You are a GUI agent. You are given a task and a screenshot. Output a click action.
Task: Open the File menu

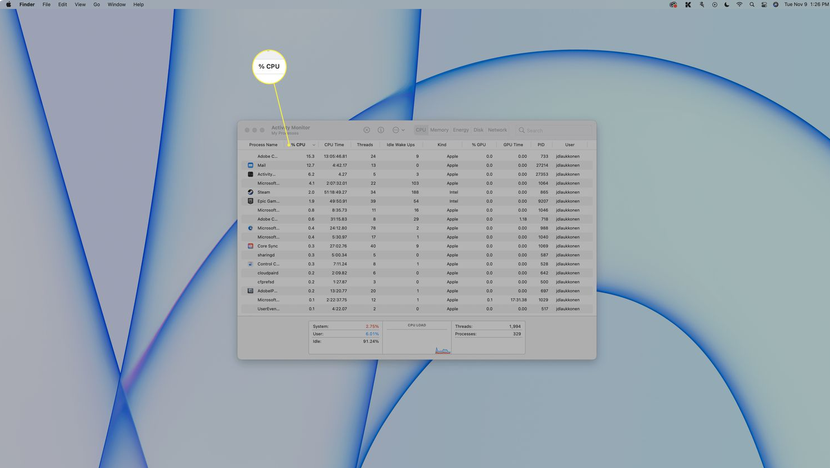point(47,4)
